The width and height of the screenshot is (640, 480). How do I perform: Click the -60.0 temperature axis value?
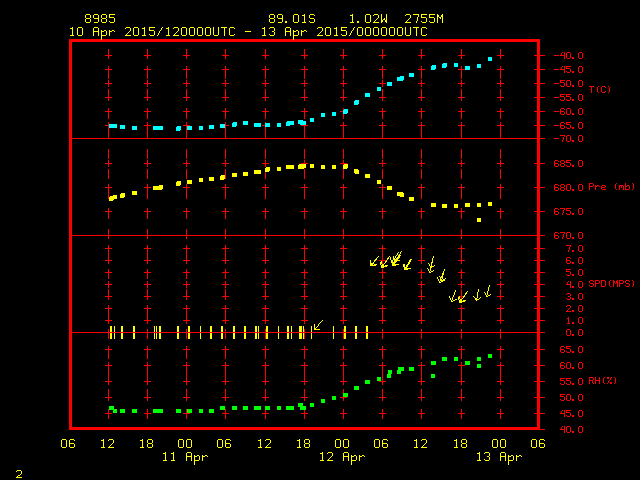coord(568,111)
